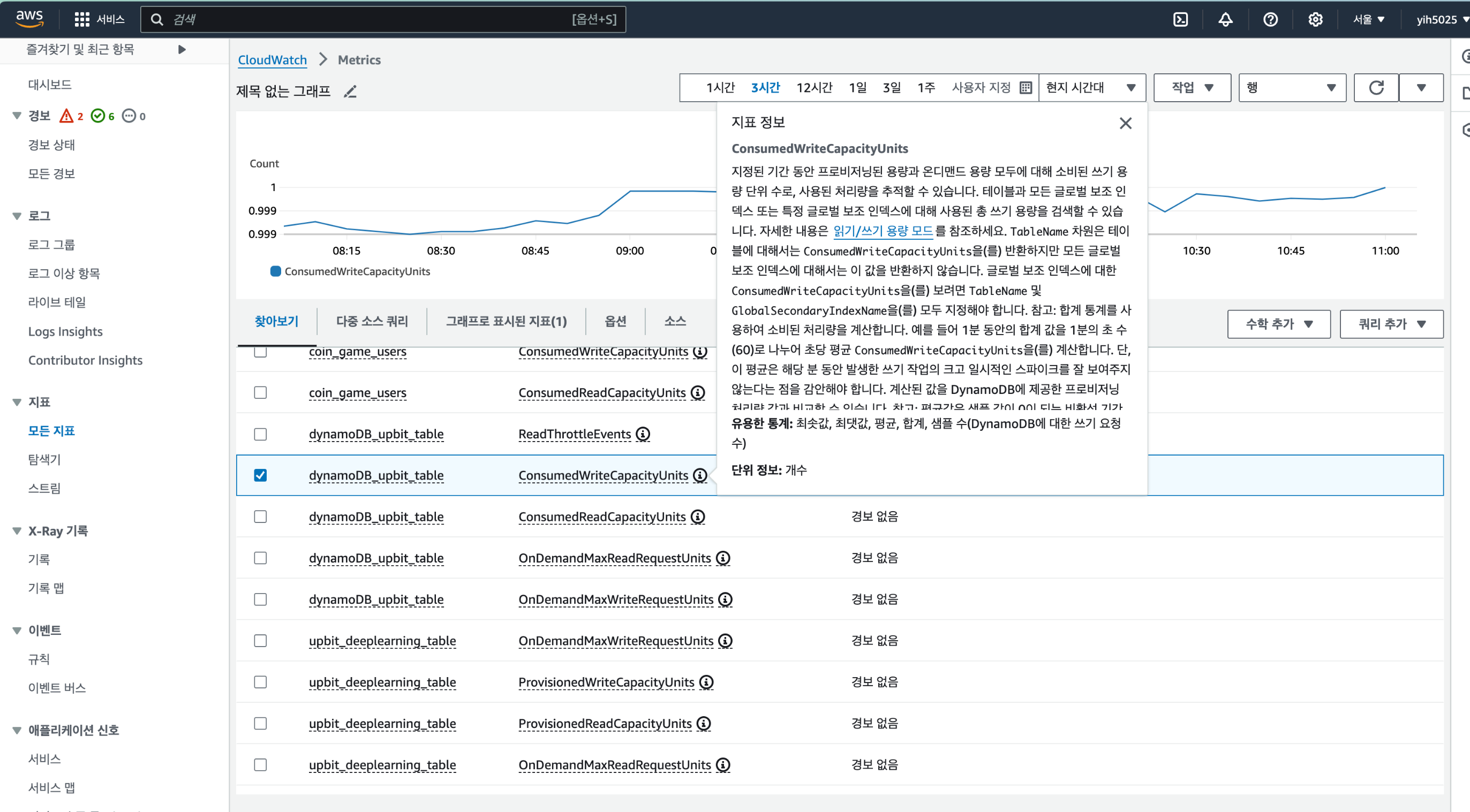Open the settings gear icon in header
This screenshot has width=1470, height=812.
(x=1315, y=19)
